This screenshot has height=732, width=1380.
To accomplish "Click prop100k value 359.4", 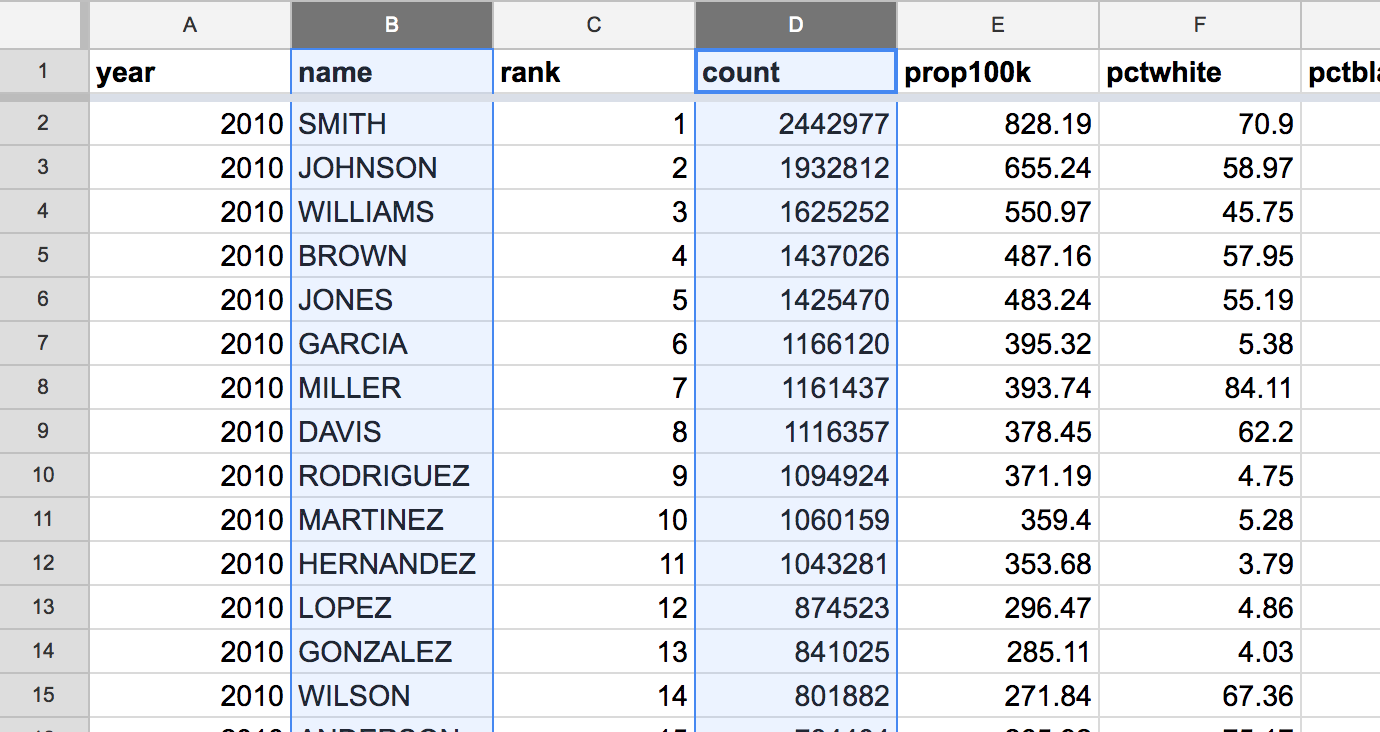I will pyautogui.click(x=998, y=520).
